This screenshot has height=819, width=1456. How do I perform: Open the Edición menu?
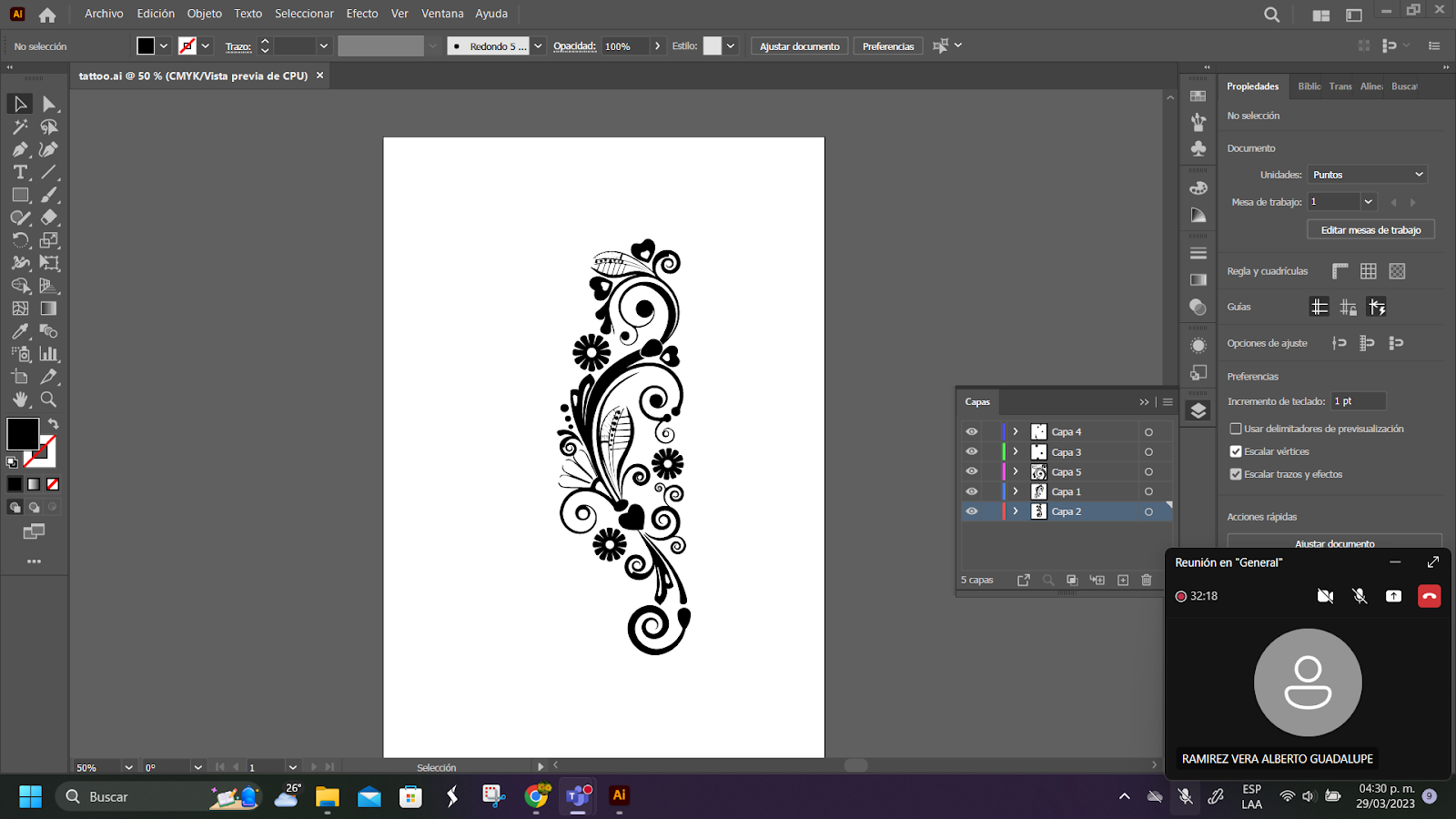tap(156, 14)
